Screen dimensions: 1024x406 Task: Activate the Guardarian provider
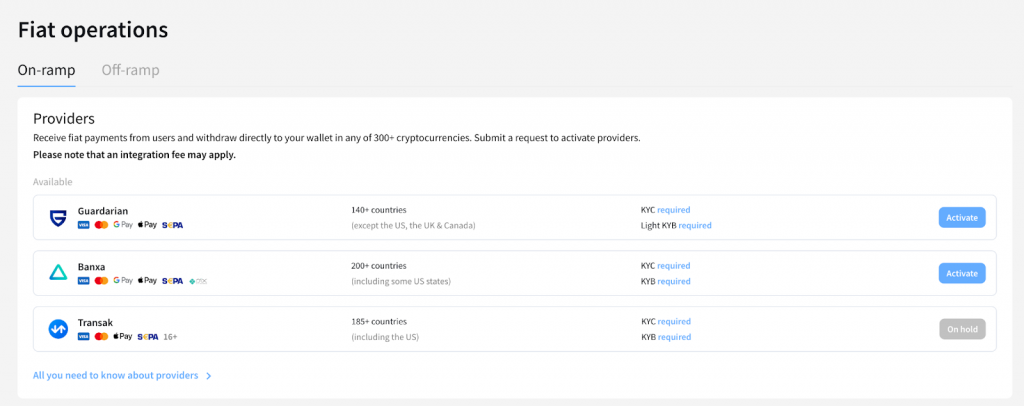click(x=961, y=217)
